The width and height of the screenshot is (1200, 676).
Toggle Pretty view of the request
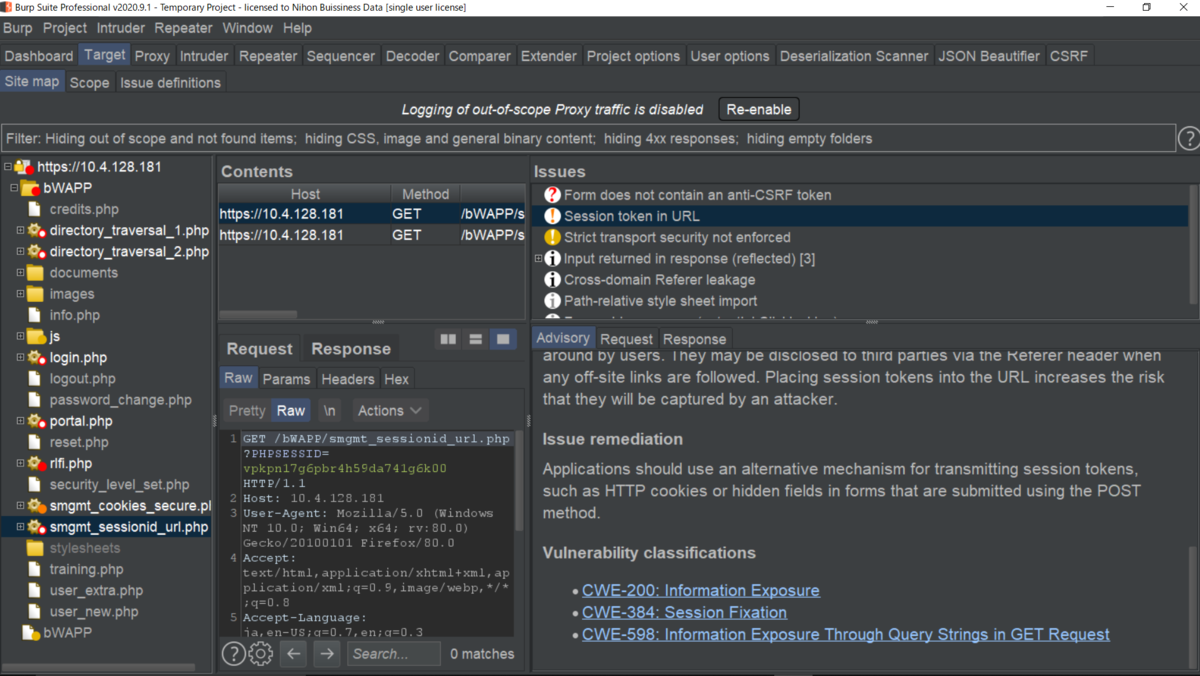coord(247,411)
